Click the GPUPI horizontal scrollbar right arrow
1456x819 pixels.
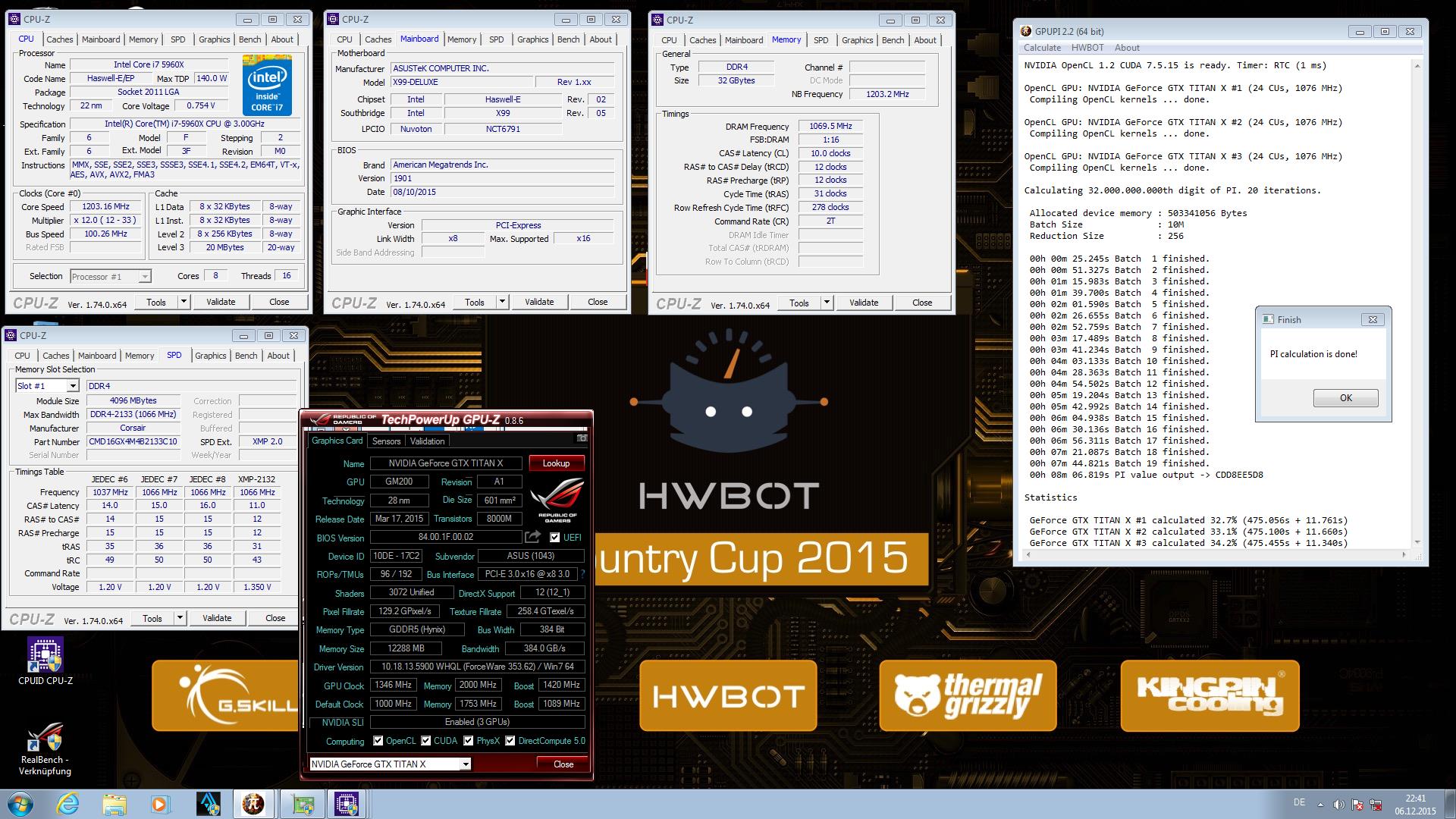1405,554
